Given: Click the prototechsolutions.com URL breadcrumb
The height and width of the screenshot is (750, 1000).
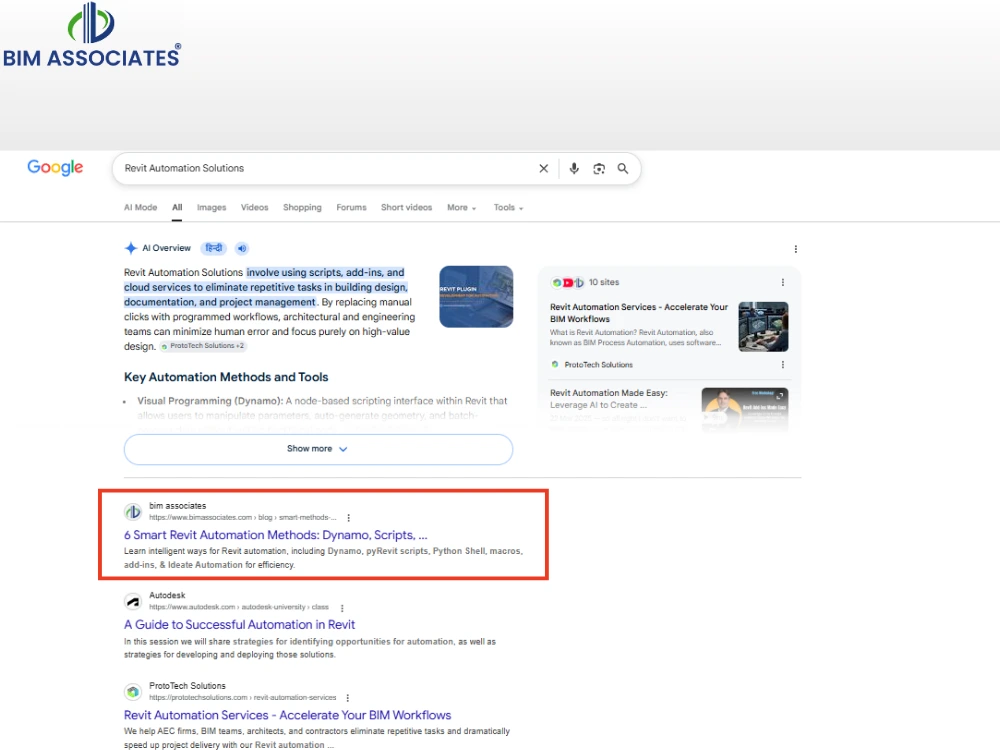Looking at the screenshot, I should point(242,697).
